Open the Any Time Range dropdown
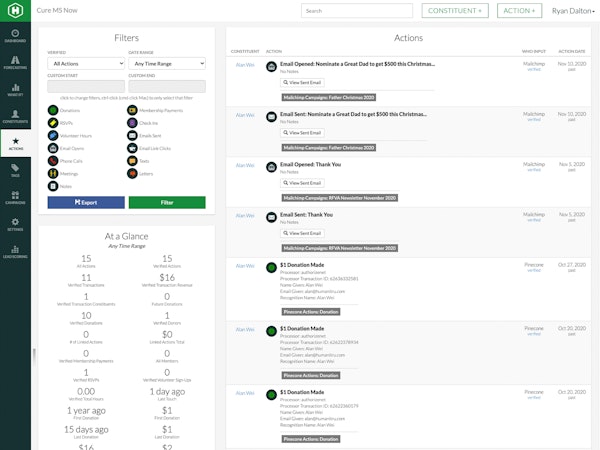600x450 pixels. tap(167, 64)
